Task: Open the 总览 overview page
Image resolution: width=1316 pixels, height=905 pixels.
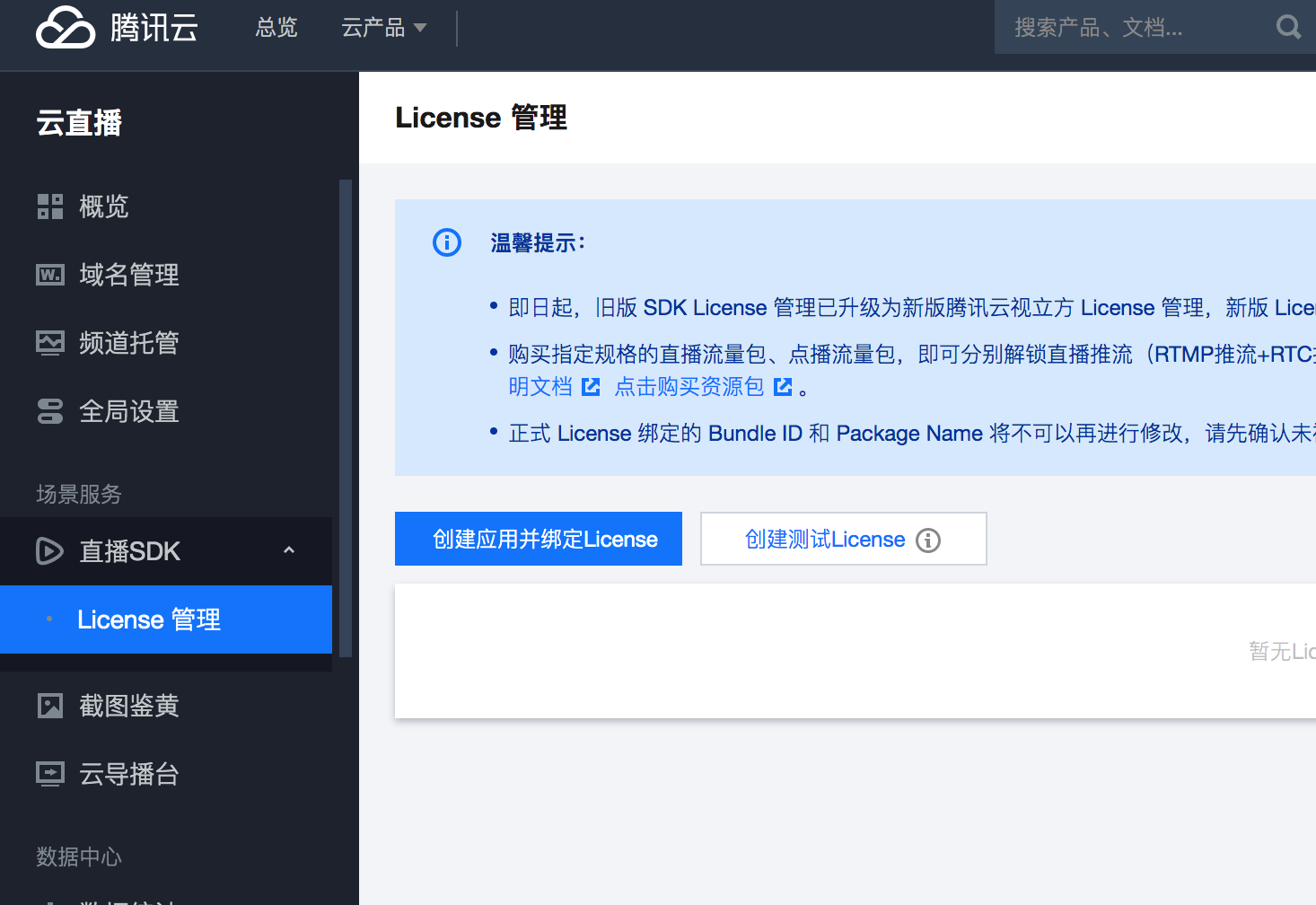Action: [x=276, y=28]
